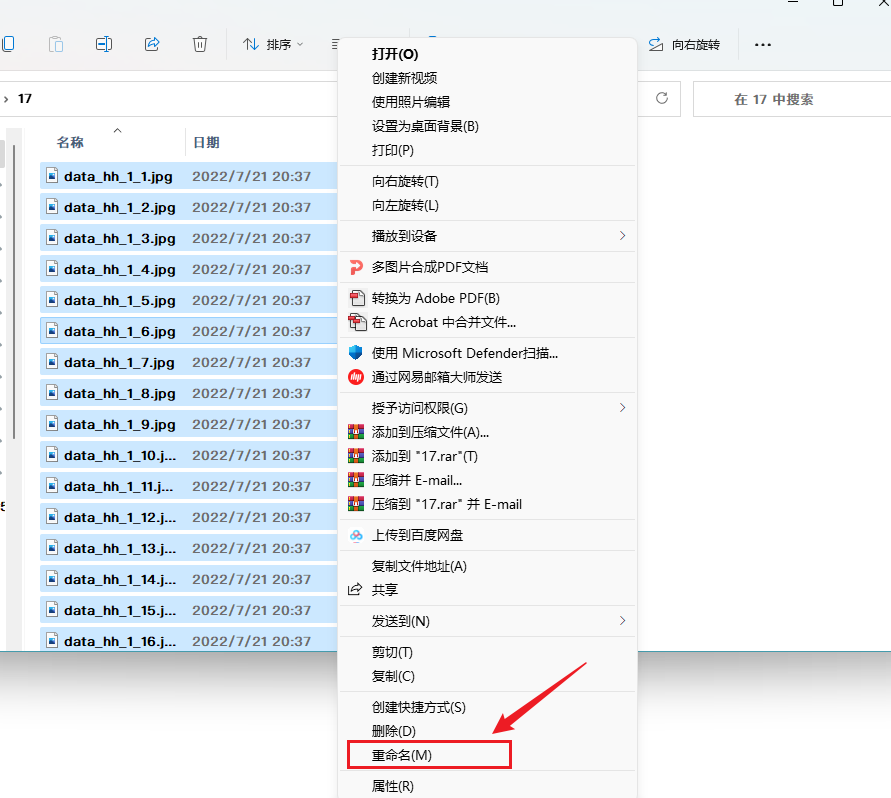This screenshot has height=798, width=891.
Task: Open the Sort (排序) dropdown
Action: (x=273, y=44)
